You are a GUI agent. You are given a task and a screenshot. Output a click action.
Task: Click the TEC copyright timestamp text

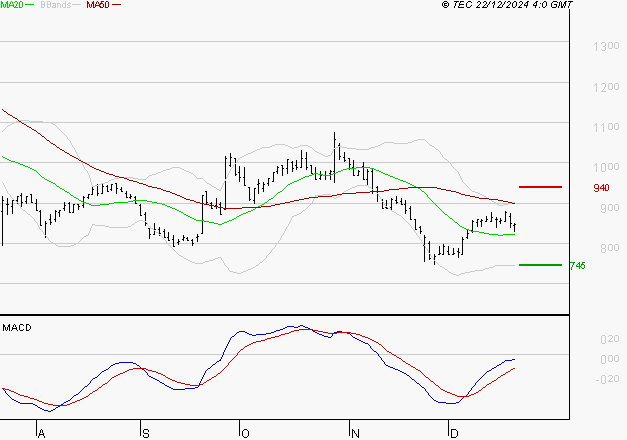click(x=507, y=5)
